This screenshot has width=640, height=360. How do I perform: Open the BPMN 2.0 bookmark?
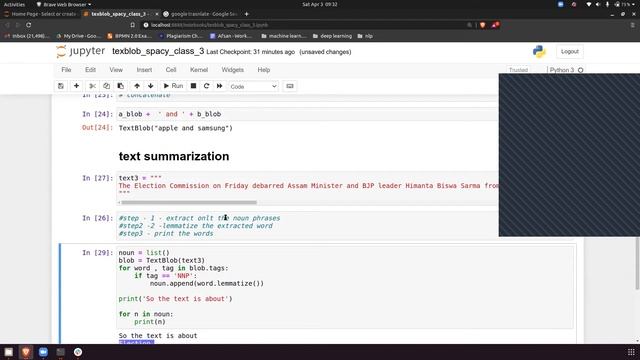129,36
